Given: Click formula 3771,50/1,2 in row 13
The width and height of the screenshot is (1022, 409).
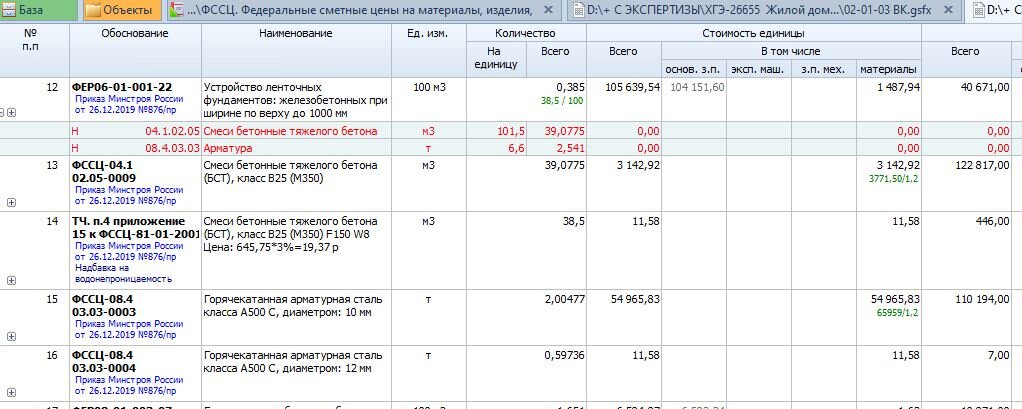Looking at the screenshot, I should pyautogui.click(x=894, y=178).
